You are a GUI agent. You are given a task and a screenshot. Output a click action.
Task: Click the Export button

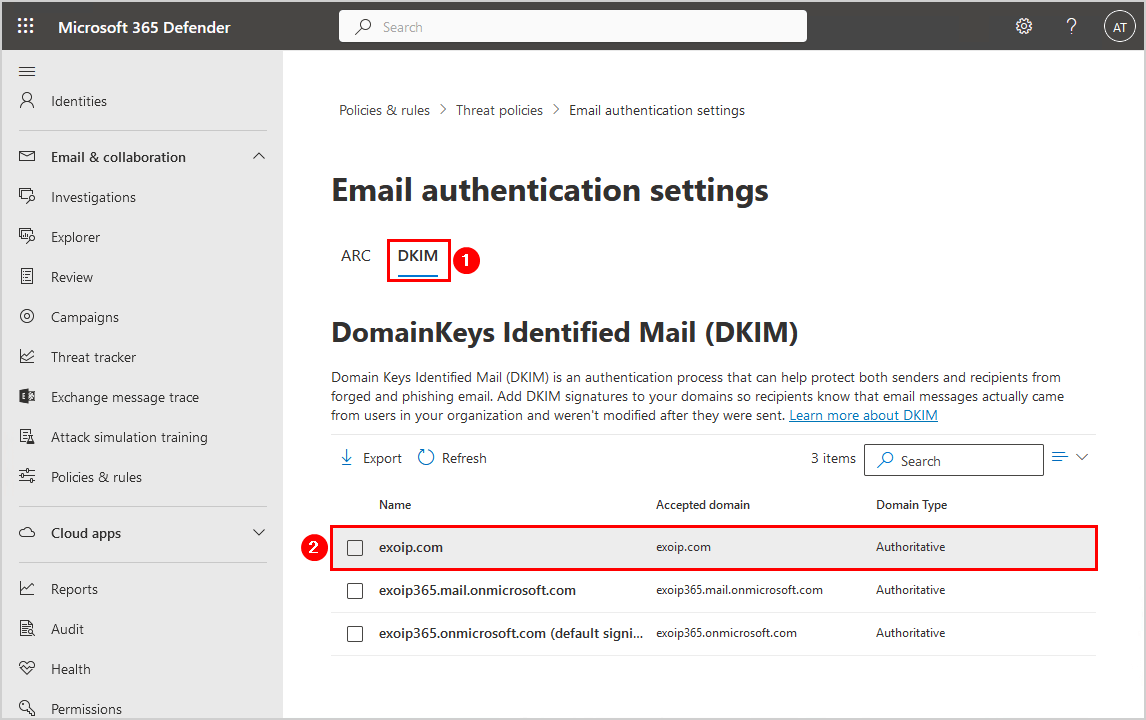[371, 458]
